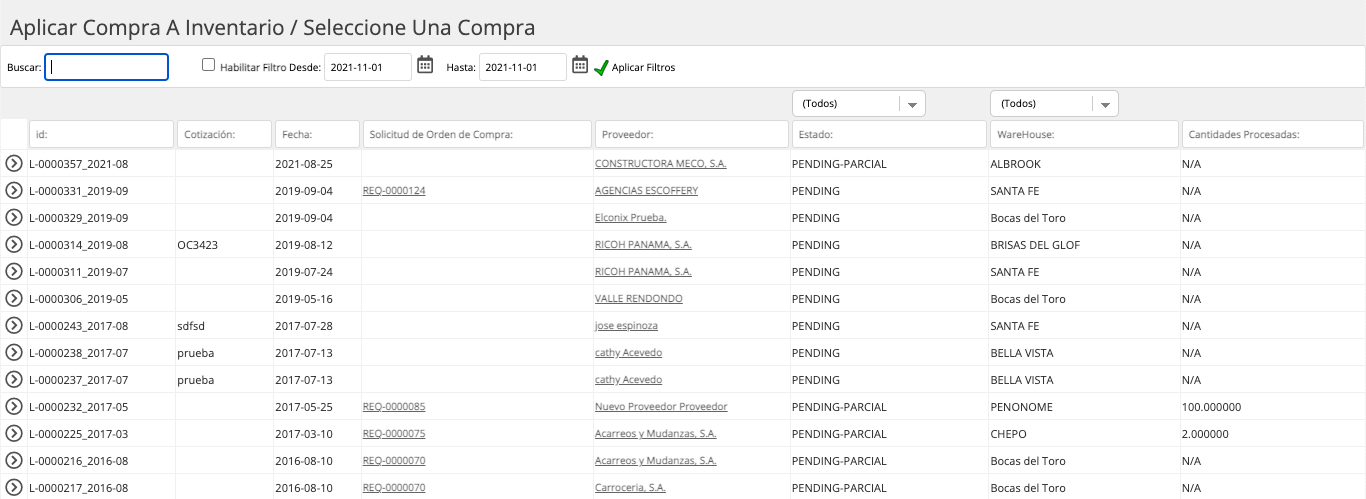Open Estado (Todos) dropdown
Viewport: 1366px width, 499px height.
point(858,104)
